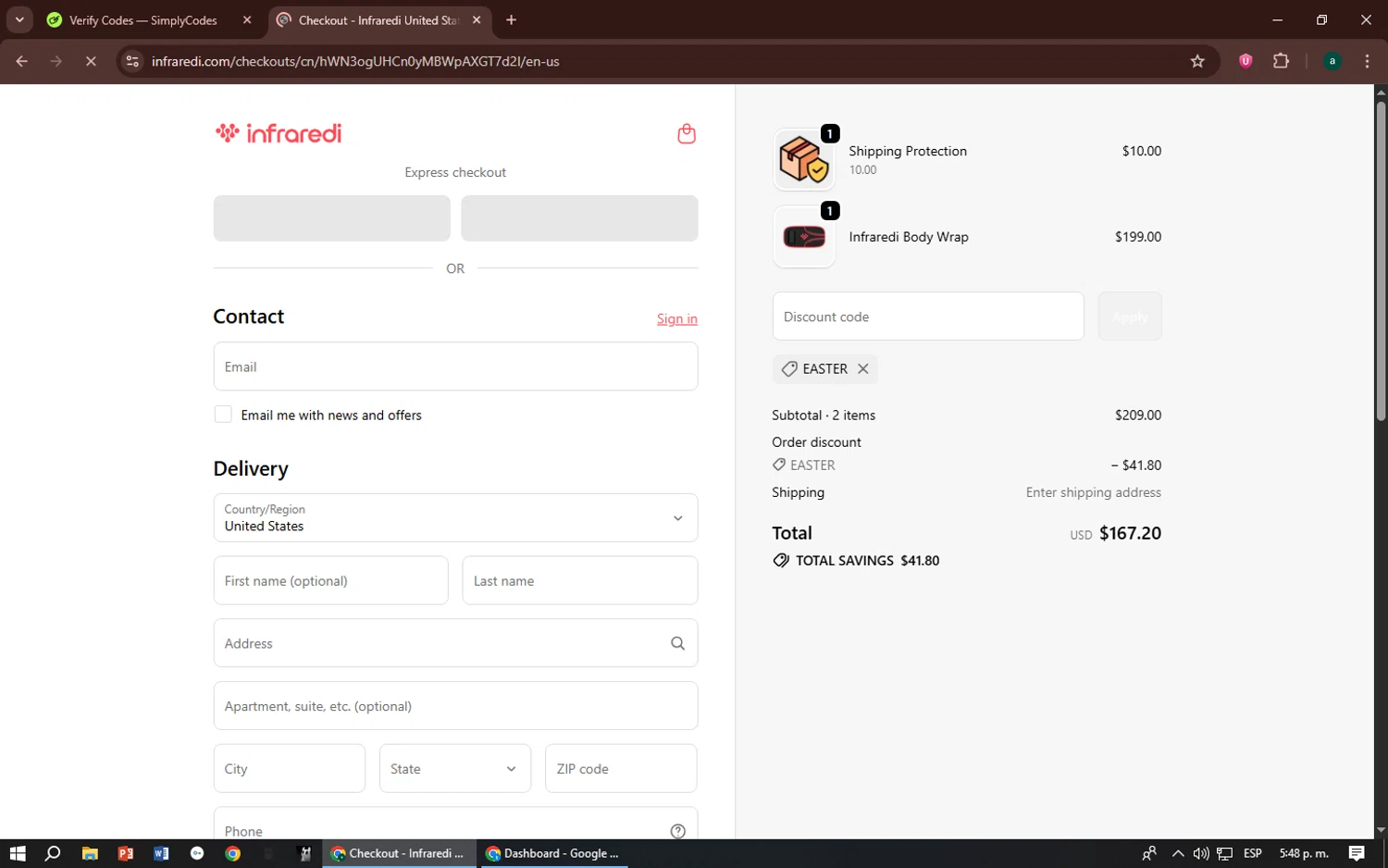This screenshot has width=1388, height=868.
Task: Stop loading the page
Action: (91, 61)
